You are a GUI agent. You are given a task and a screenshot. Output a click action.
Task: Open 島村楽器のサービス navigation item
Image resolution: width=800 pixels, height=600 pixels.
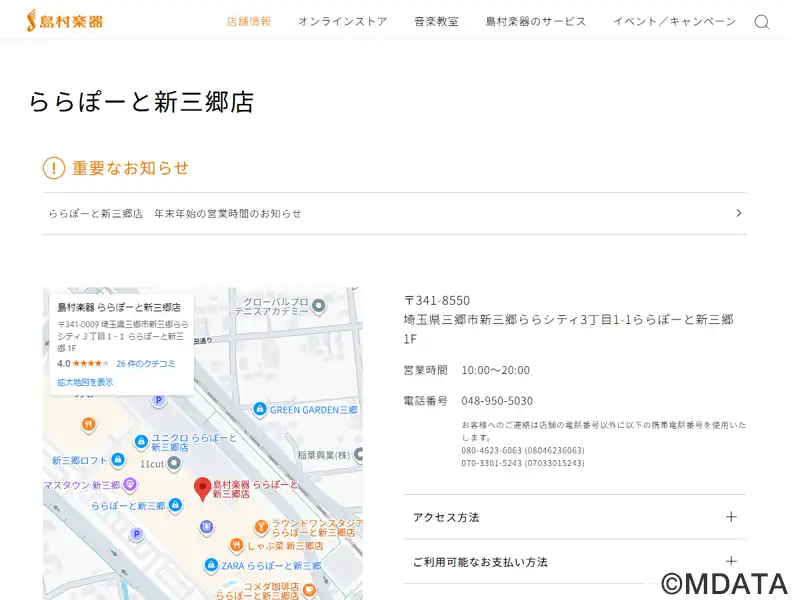536,21
